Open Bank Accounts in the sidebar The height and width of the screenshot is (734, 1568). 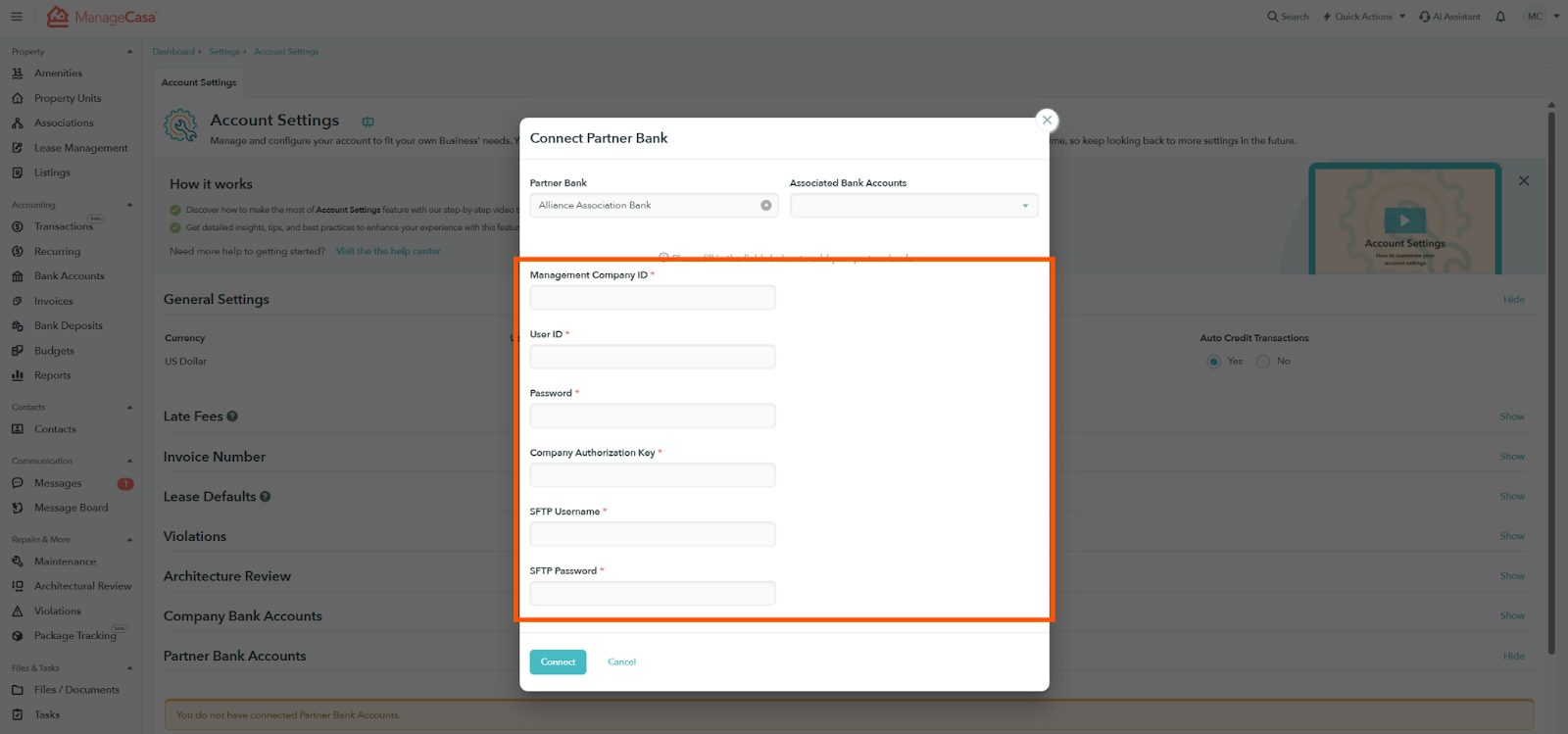(69, 276)
